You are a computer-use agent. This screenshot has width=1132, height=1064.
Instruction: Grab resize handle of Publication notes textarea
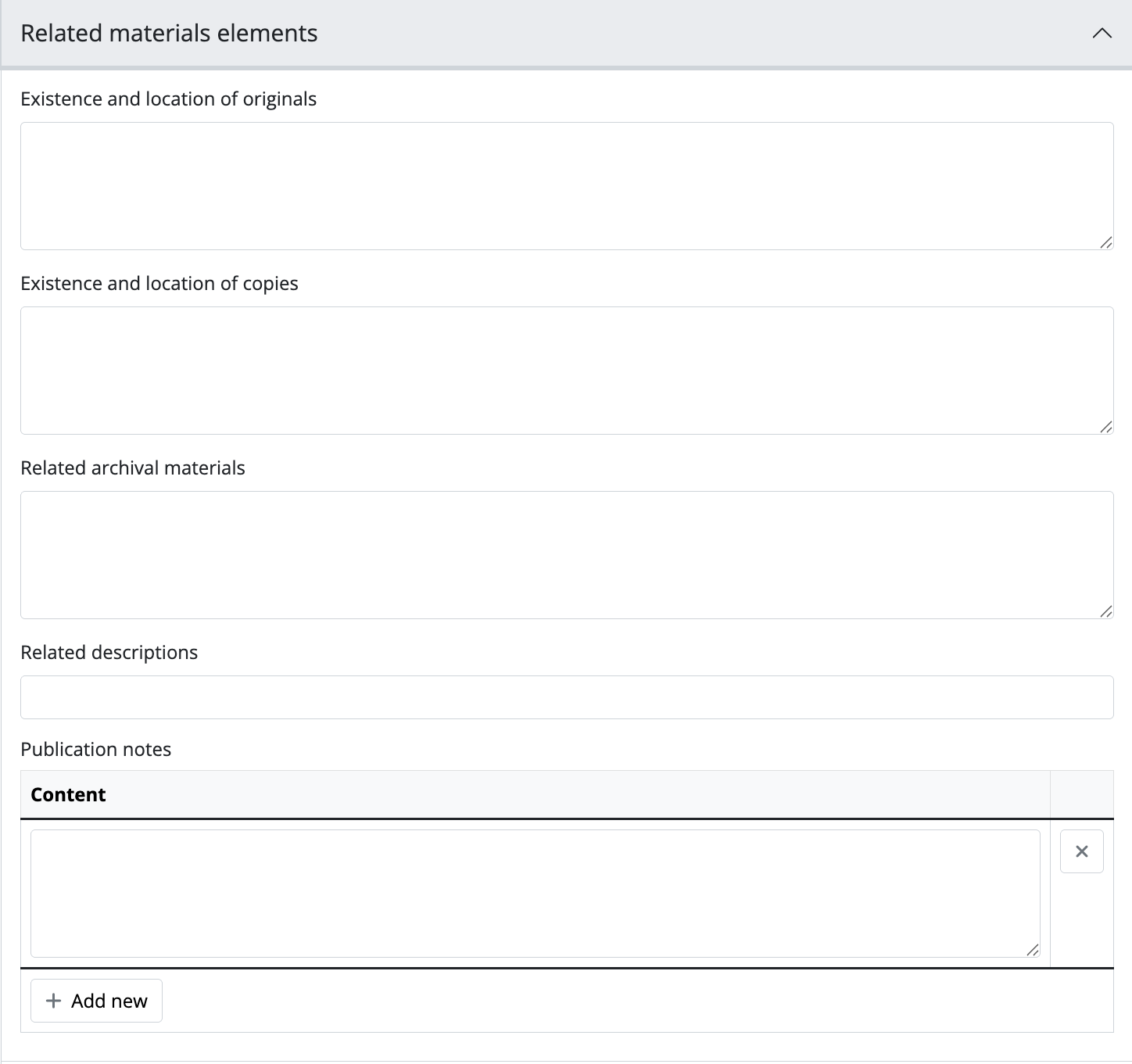[x=1032, y=950]
